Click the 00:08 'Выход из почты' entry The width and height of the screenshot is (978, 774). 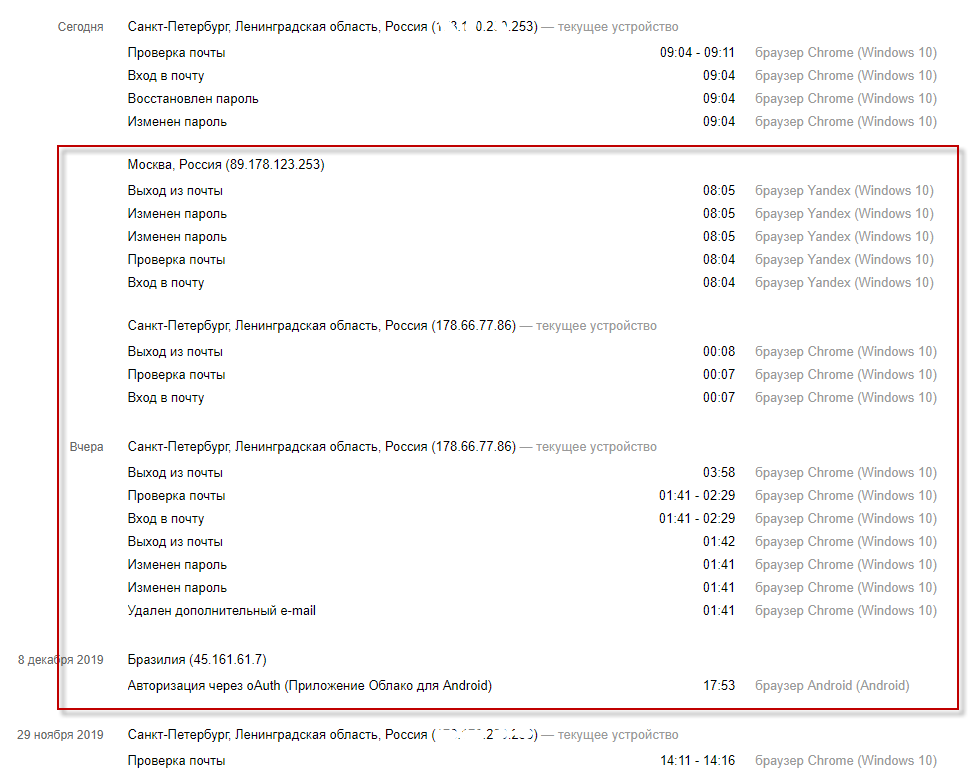(x=175, y=352)
